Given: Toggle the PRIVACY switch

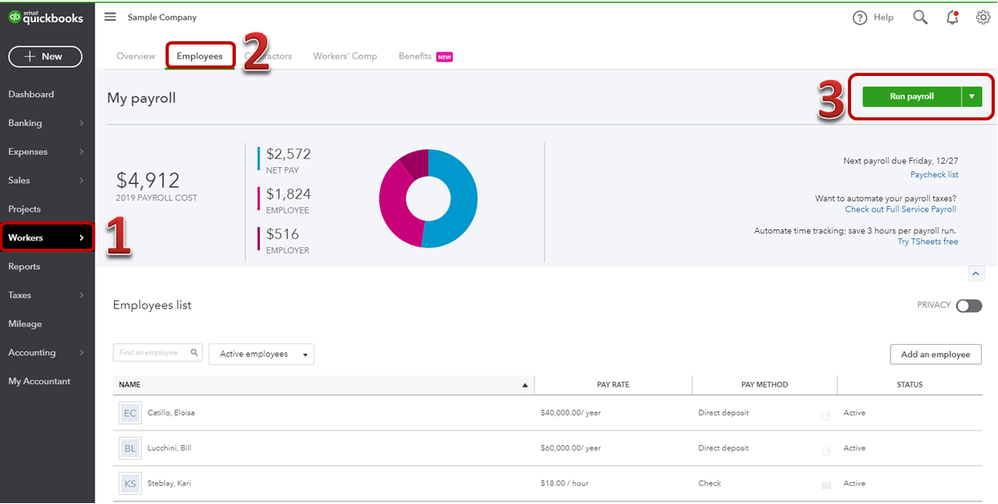Looking at the screenshot, I should 969,306.
